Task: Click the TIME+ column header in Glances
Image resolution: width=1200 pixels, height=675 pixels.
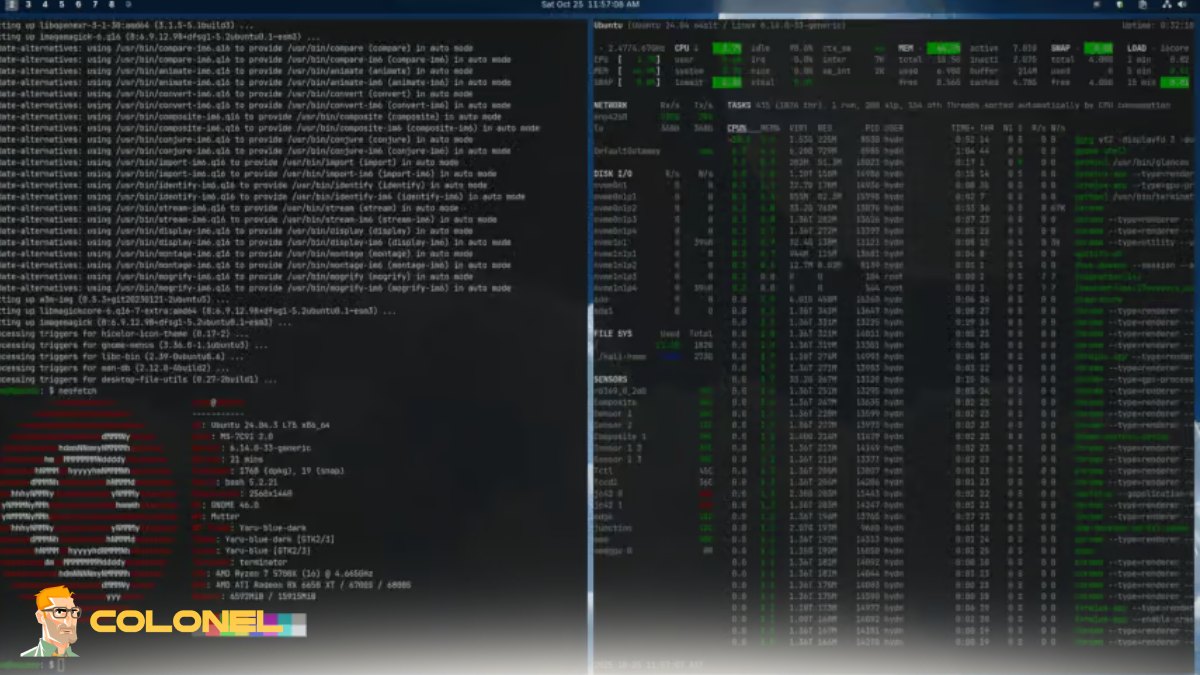Action: click(x=960, y=128)
